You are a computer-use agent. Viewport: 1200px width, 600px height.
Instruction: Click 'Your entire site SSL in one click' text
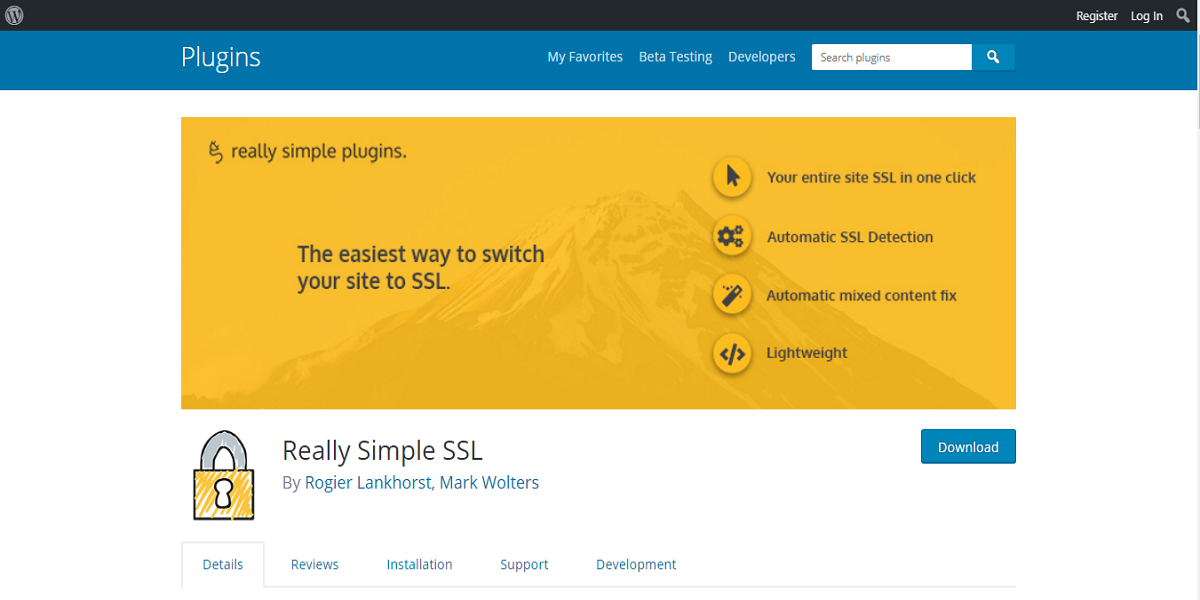[x=871, y=177]
